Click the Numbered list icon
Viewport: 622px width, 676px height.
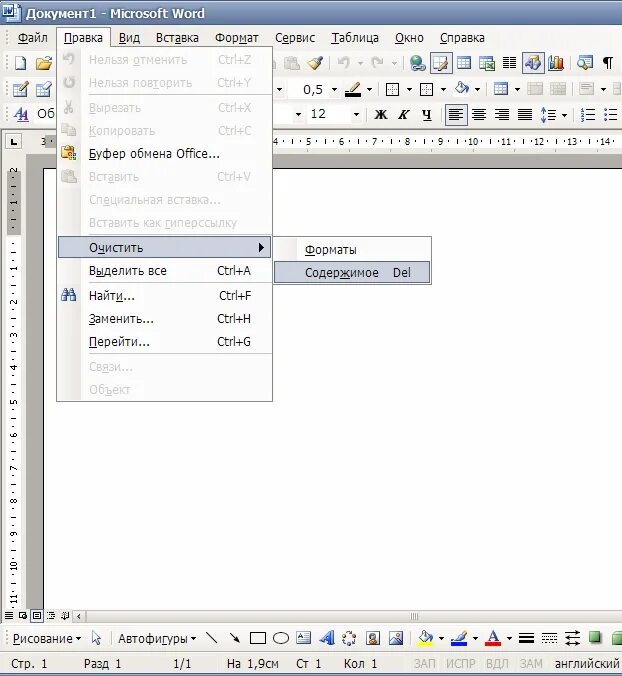[588, 115]
